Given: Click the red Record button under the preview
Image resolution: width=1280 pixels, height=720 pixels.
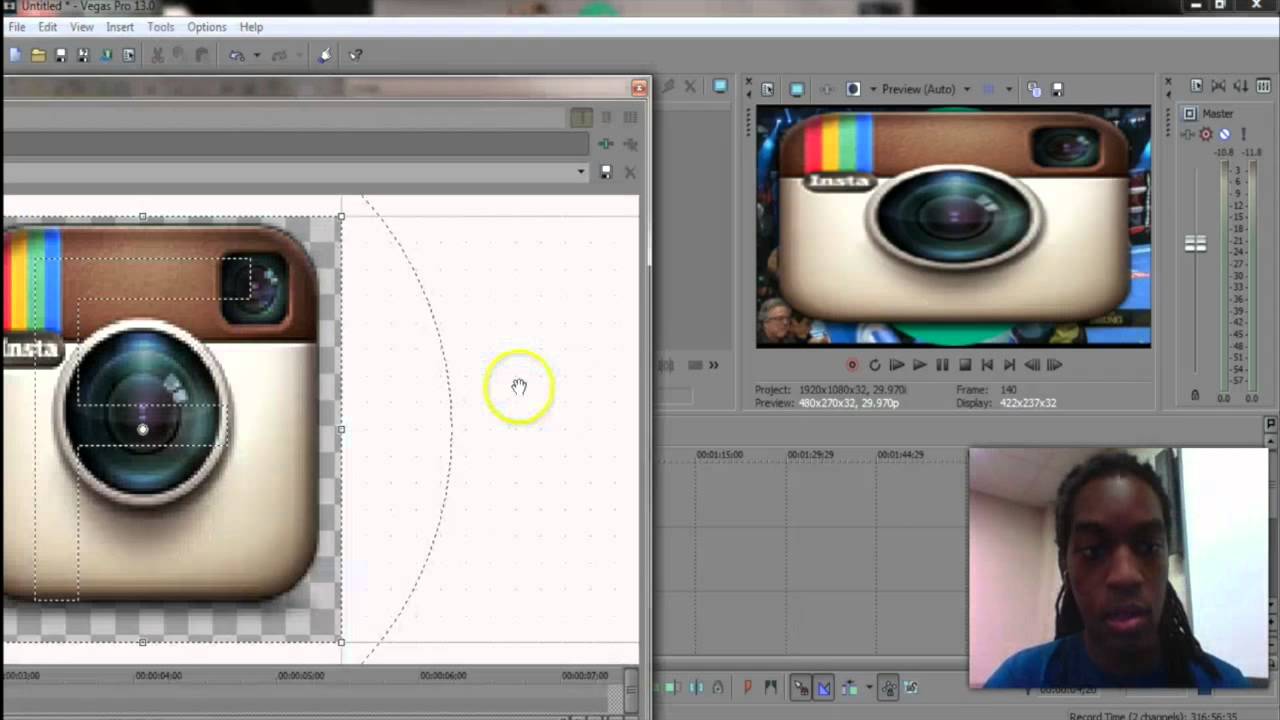Looking at the screenshot, I should click(x=852, y=365).
